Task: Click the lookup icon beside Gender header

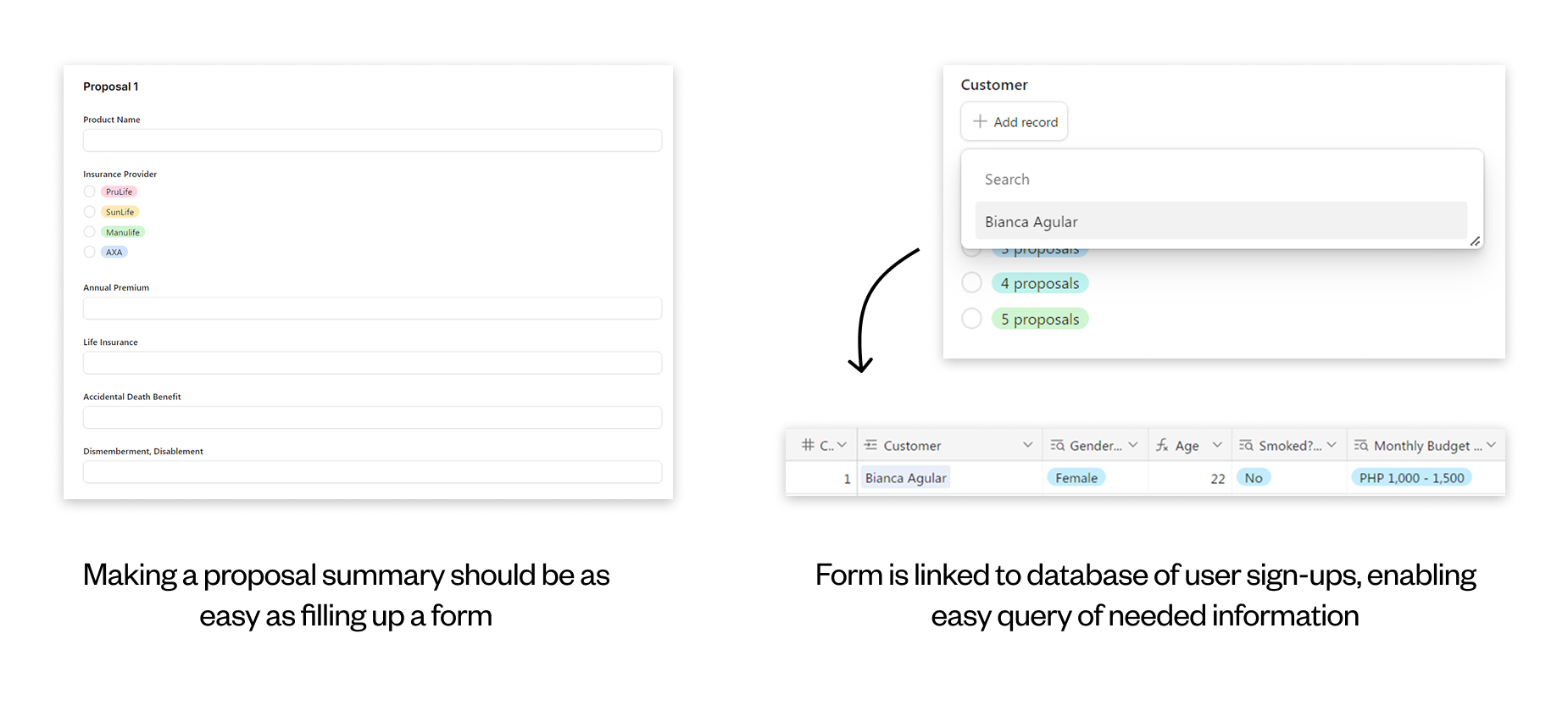Action: [x=1057, y=445]
